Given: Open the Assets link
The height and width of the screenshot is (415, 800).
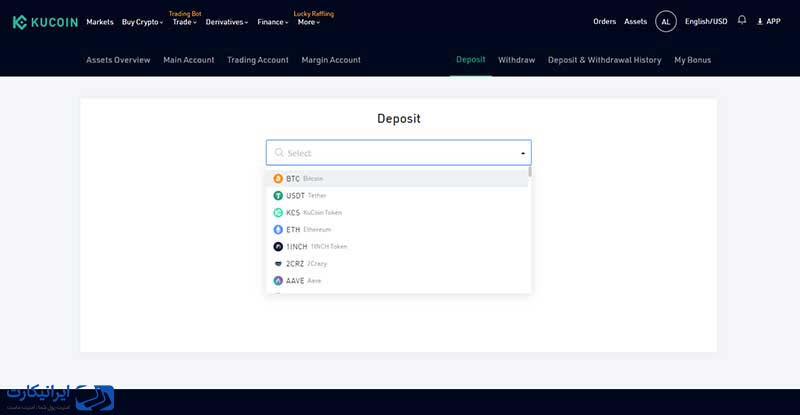Looking at the screenshot, I should [635, 21].
